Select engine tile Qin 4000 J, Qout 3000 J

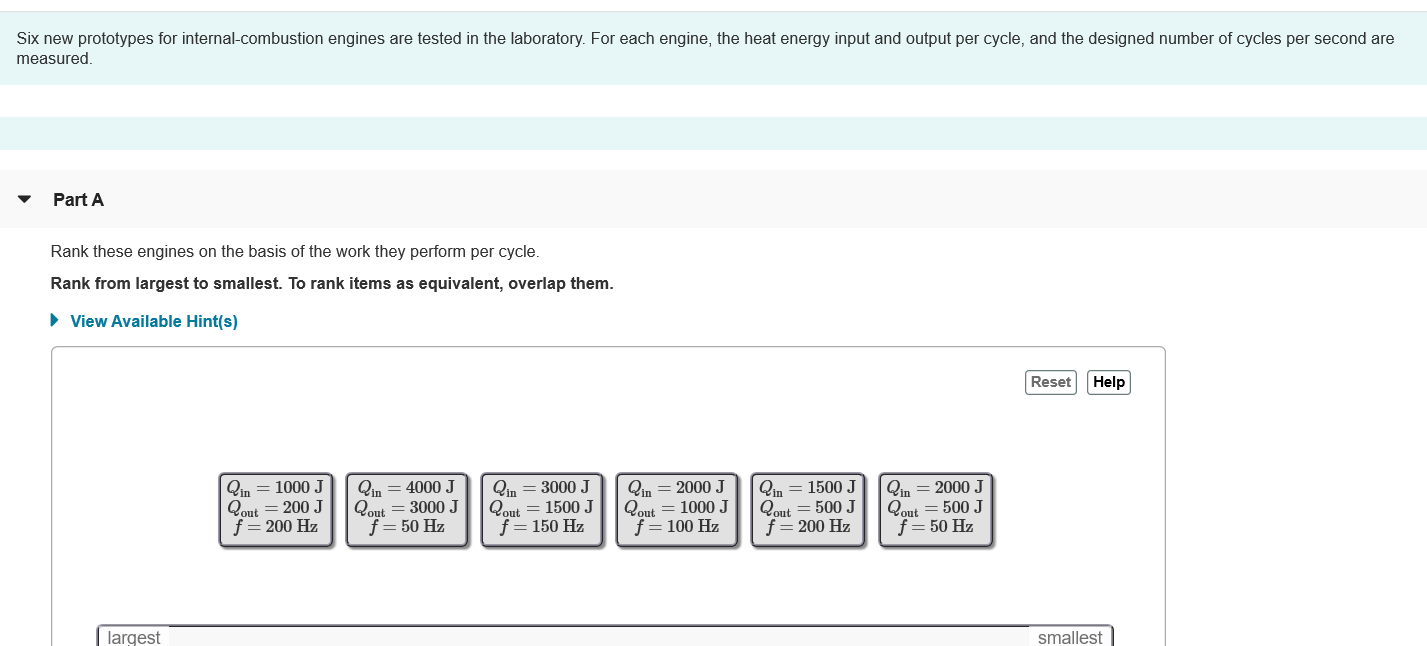[x=407, y=510]
